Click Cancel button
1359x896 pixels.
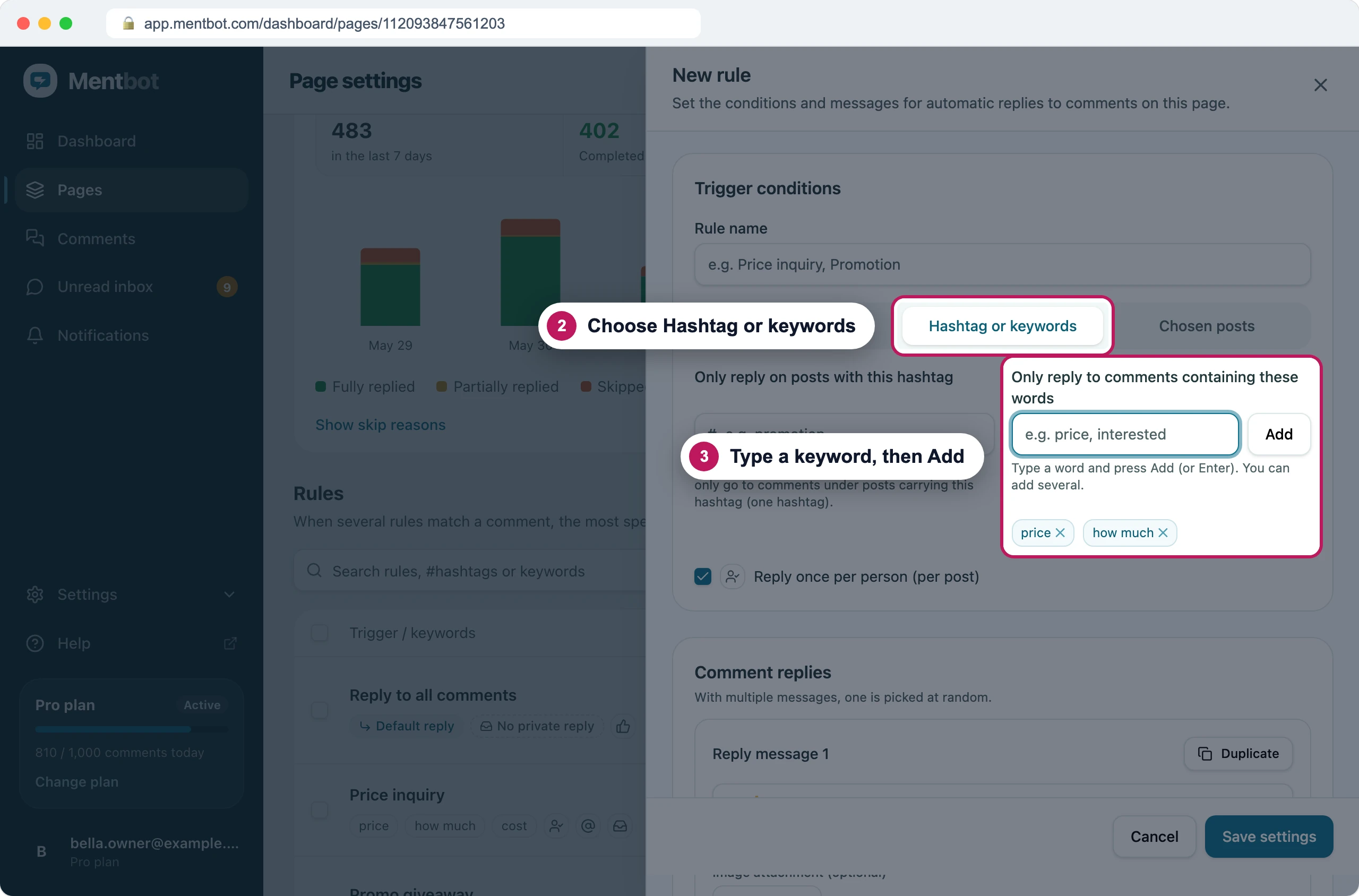(1154, 837)
